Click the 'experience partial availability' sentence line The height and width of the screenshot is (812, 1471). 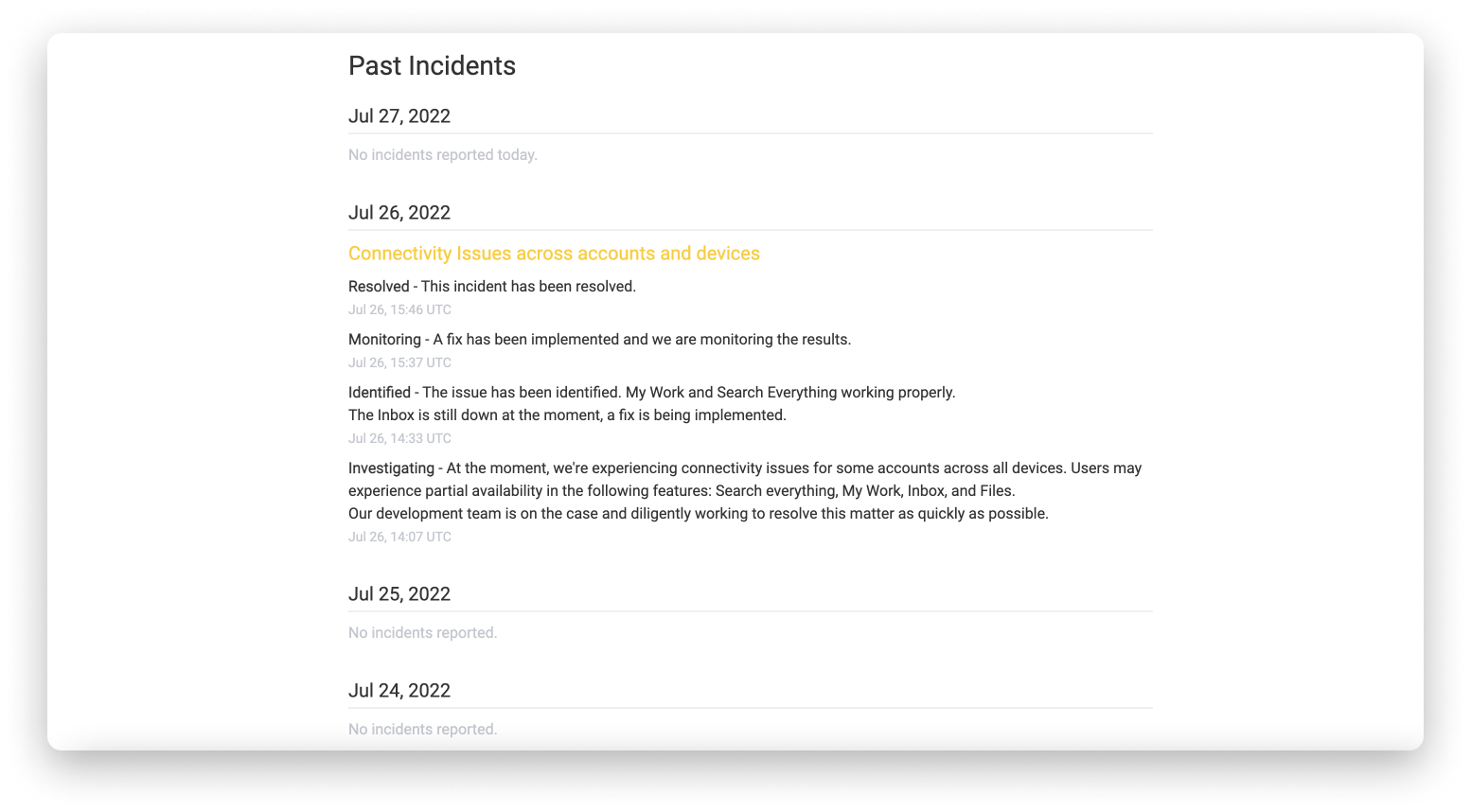pos(682,491)
